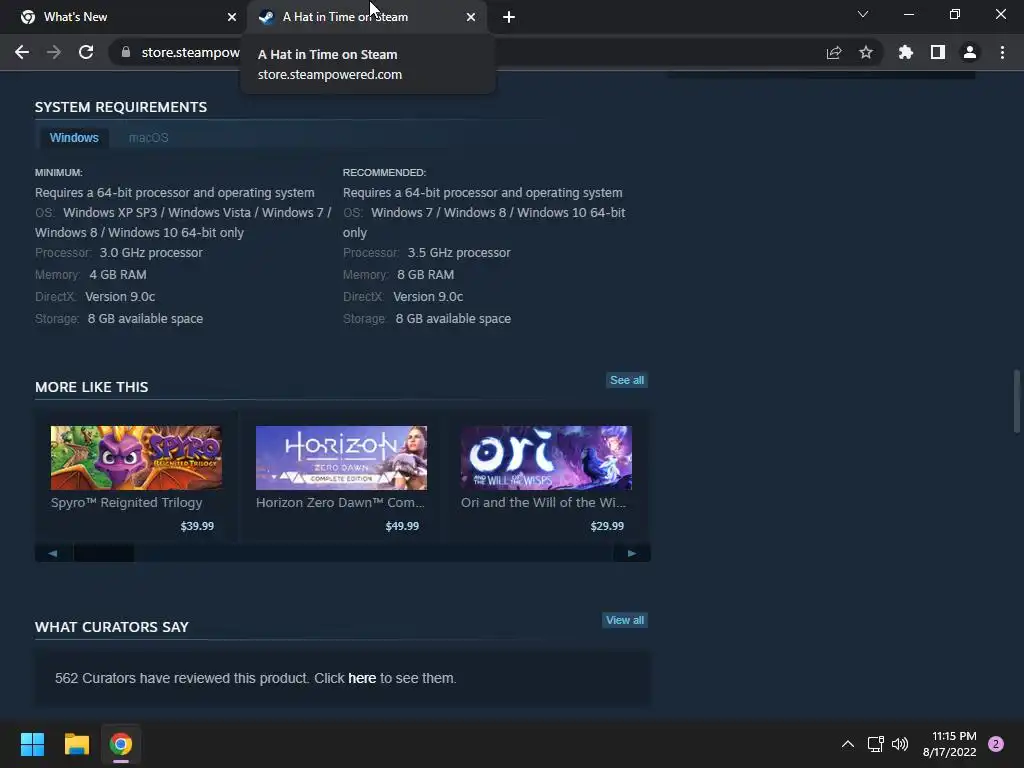This screenshot has width=1024, height=768.
Task: Open the Chrome three-dot menu
Action: (1002, 52)
